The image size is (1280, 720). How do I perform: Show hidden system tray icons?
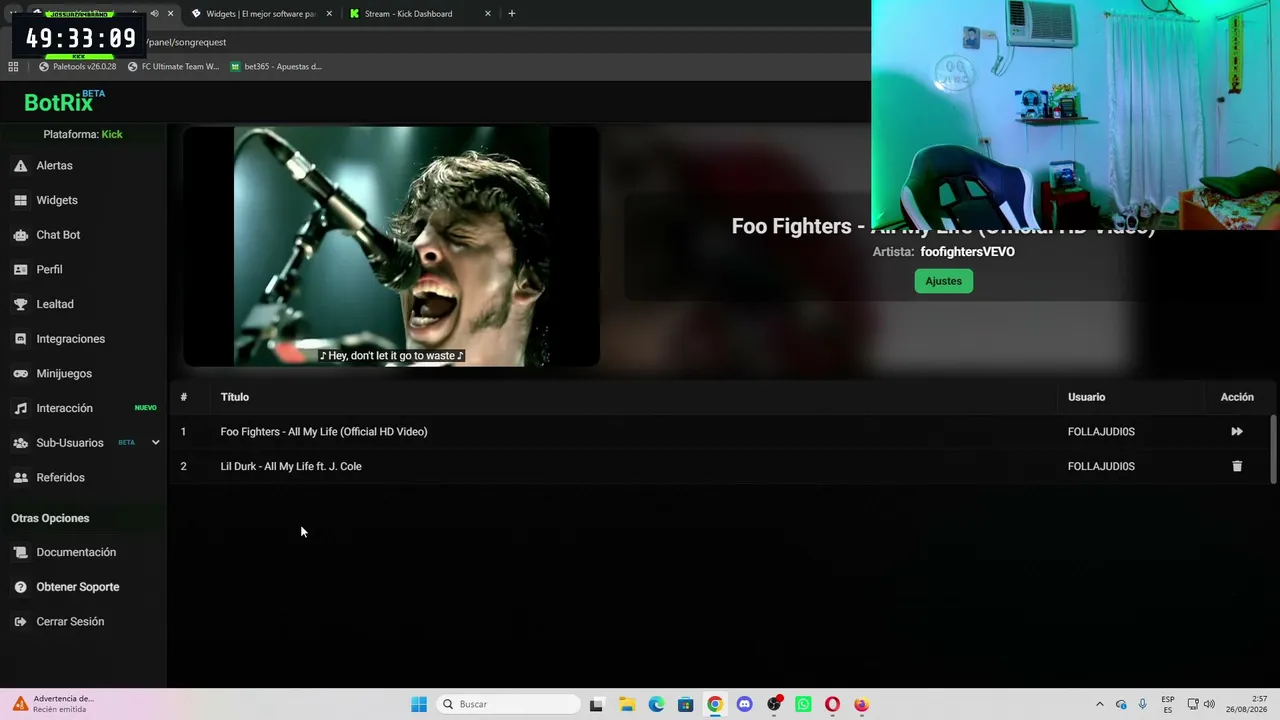tap(1100, 705)
